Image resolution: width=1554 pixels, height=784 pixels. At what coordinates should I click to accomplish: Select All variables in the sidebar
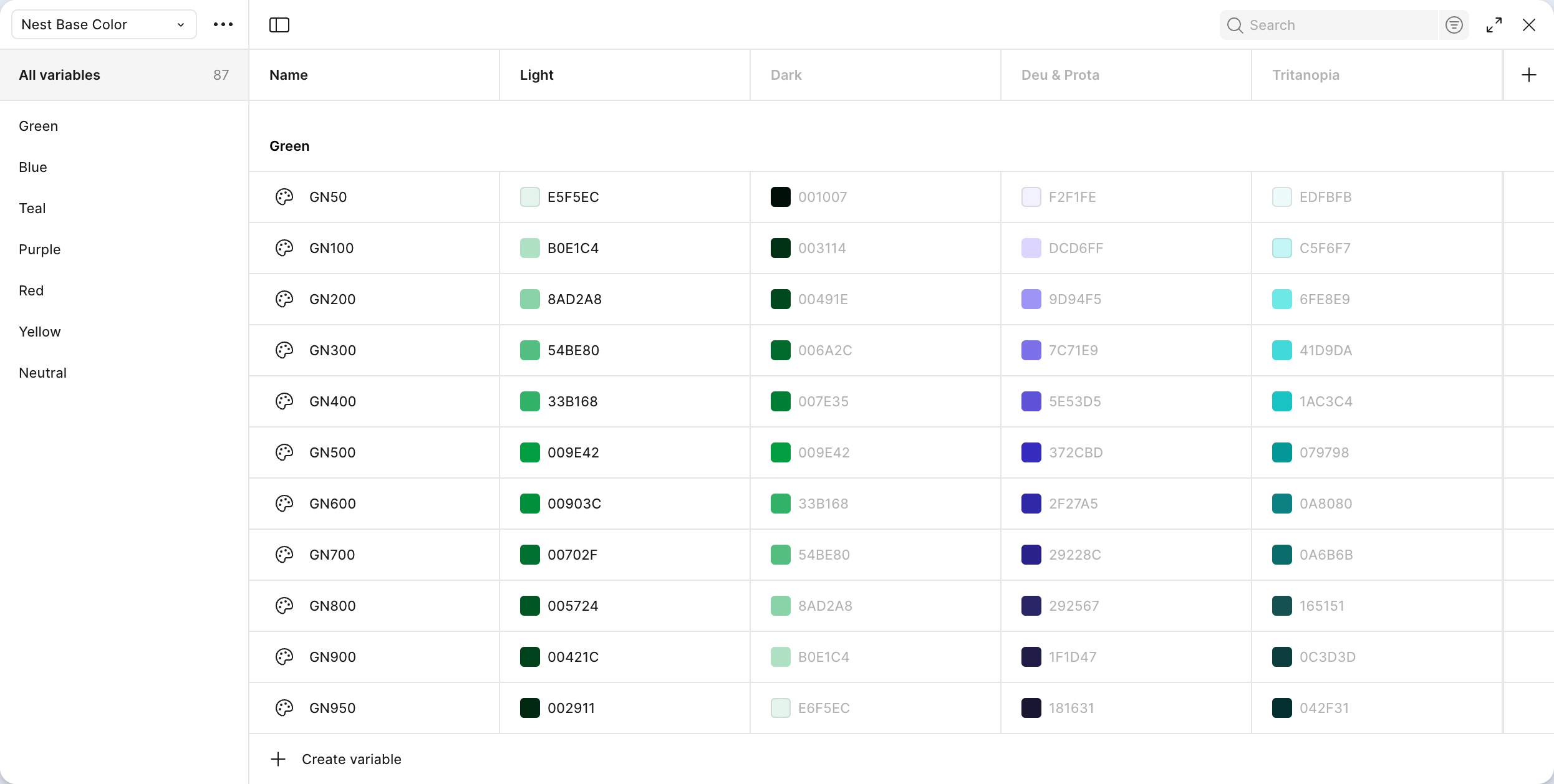[x=124, y=75]
